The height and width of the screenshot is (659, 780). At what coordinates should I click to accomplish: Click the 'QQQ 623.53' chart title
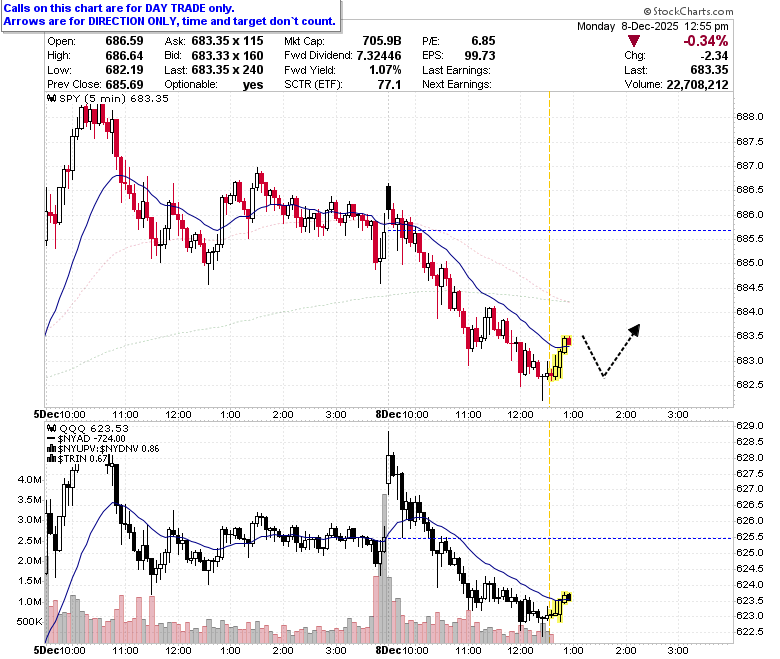(94, 428)
